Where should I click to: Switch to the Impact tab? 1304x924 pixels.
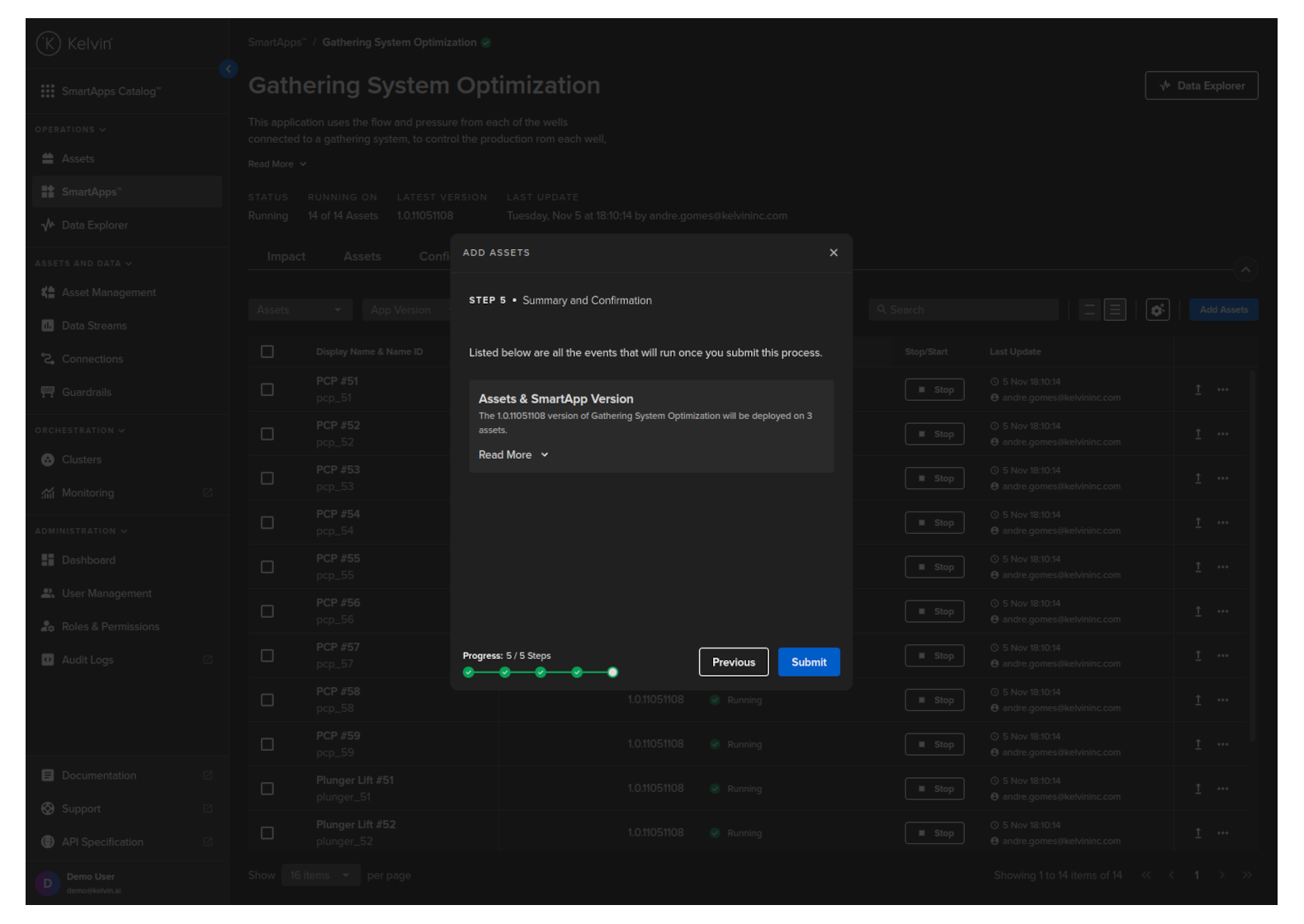[x=286, y=257]
